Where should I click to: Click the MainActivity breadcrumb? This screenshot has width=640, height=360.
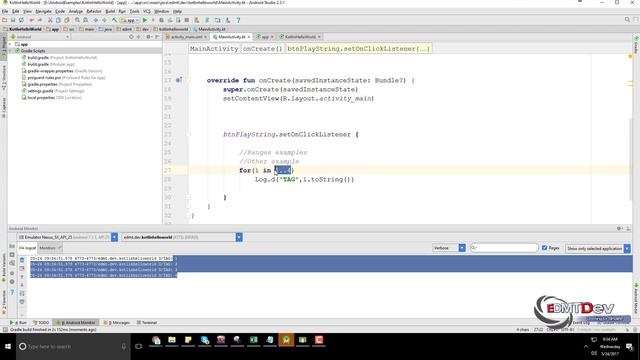pos(214,49)
